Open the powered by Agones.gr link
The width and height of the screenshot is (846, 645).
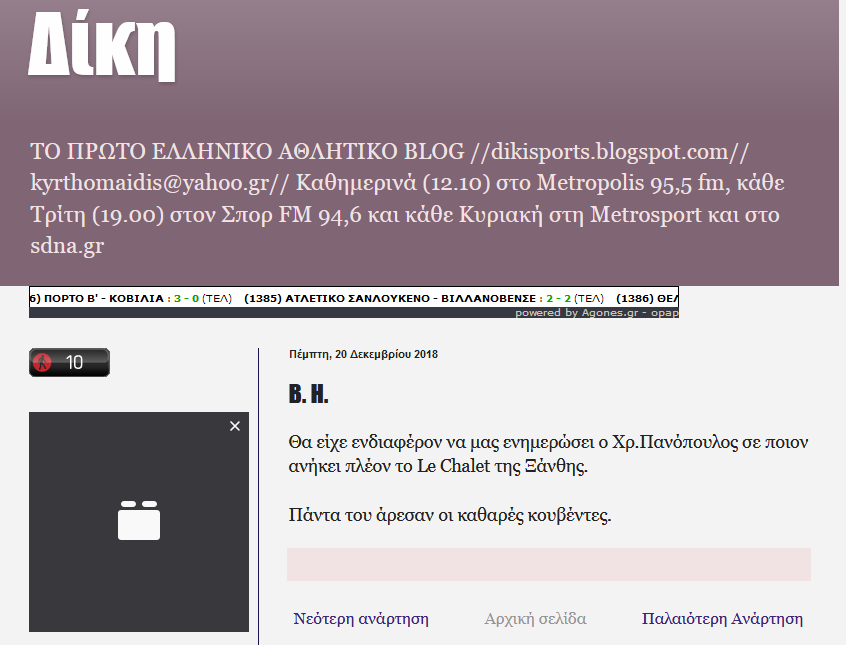pyautogui.click(x=597, y=313)
